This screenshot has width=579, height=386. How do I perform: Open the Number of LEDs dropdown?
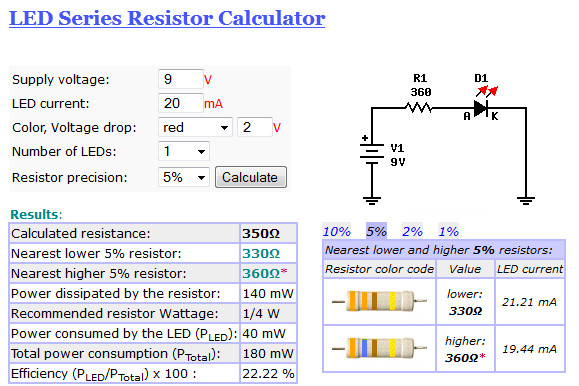tap(184, 151)
